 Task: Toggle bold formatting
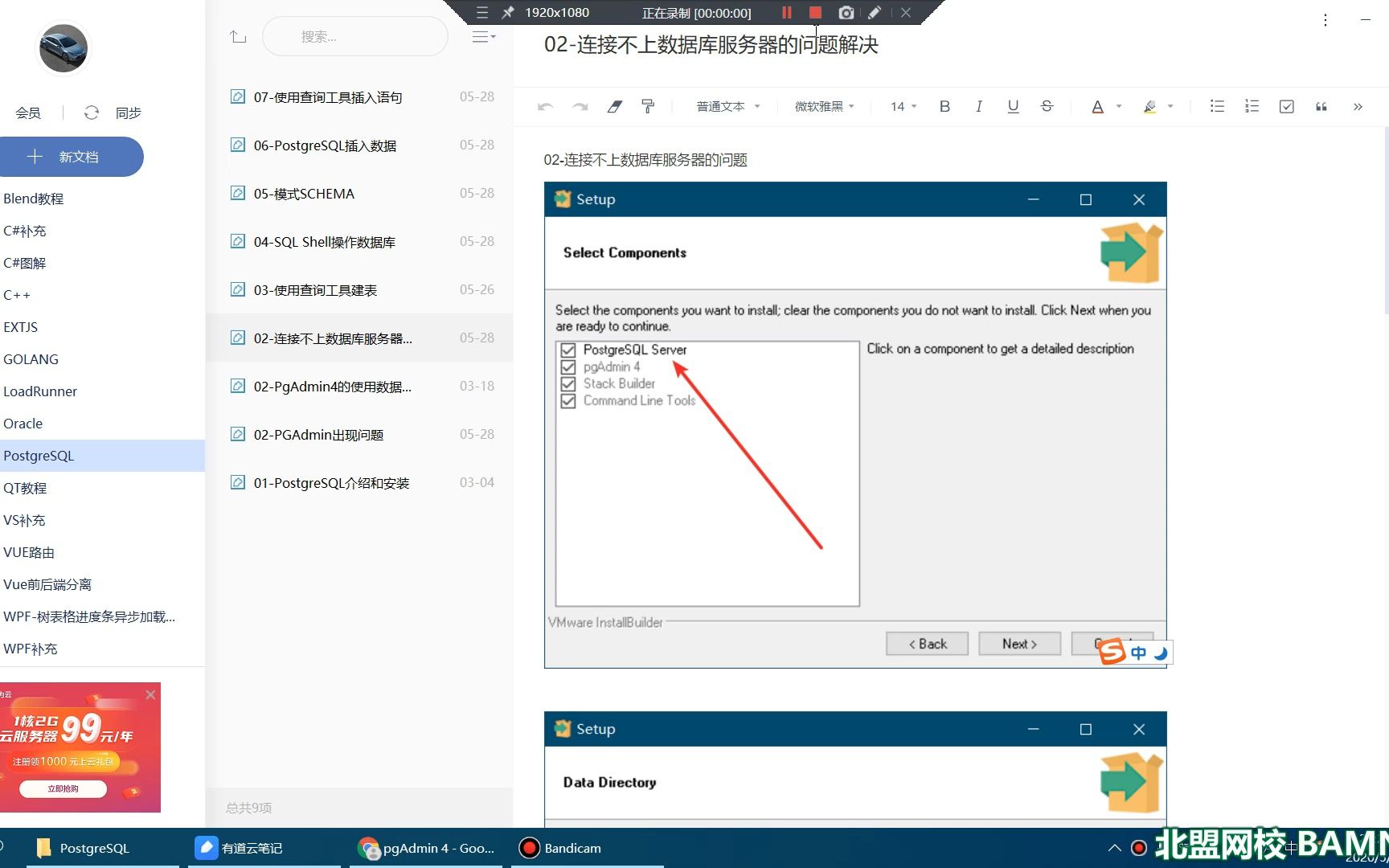pos(944,106)
